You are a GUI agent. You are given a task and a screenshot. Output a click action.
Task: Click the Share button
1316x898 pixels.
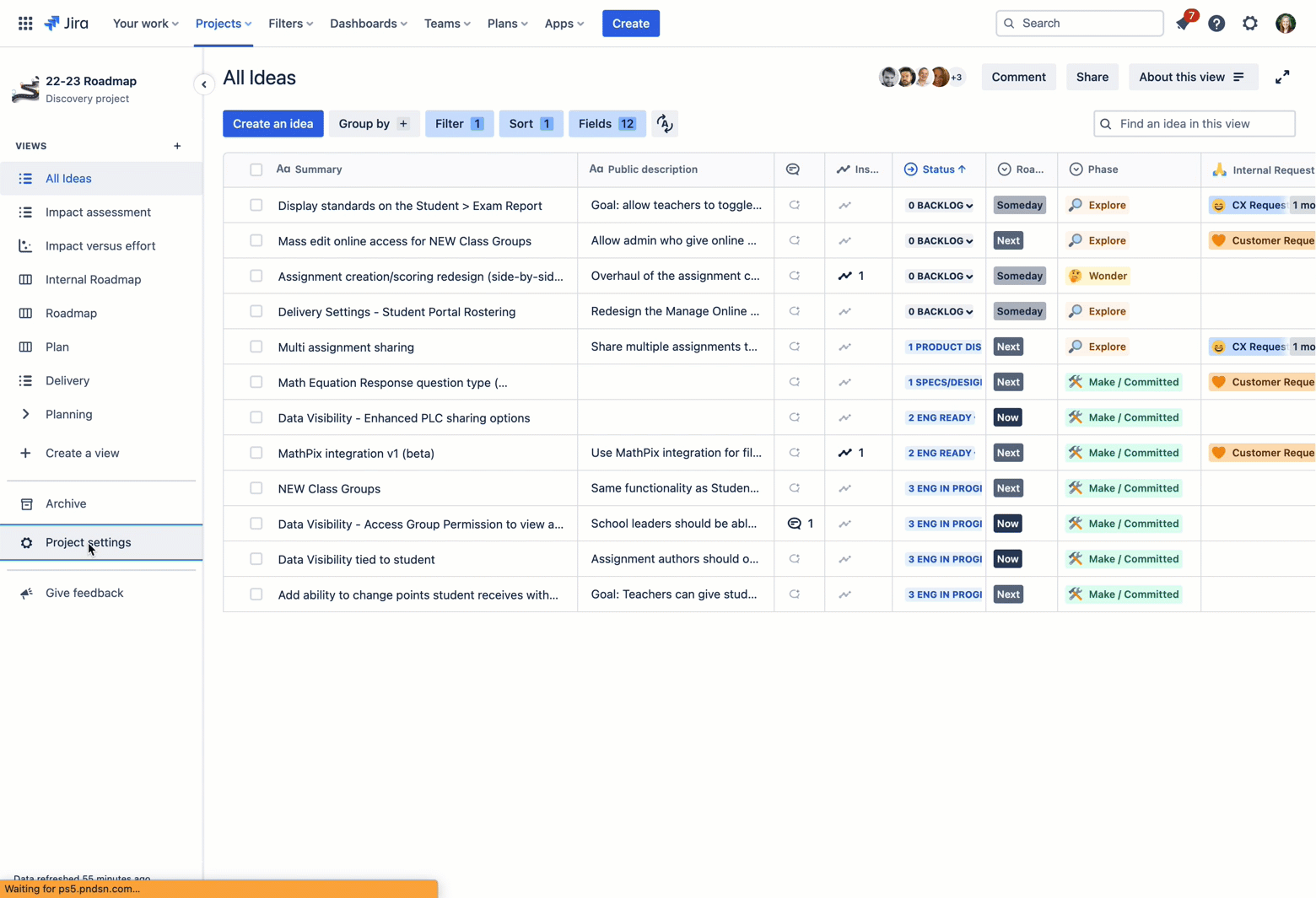(1092, 77)
